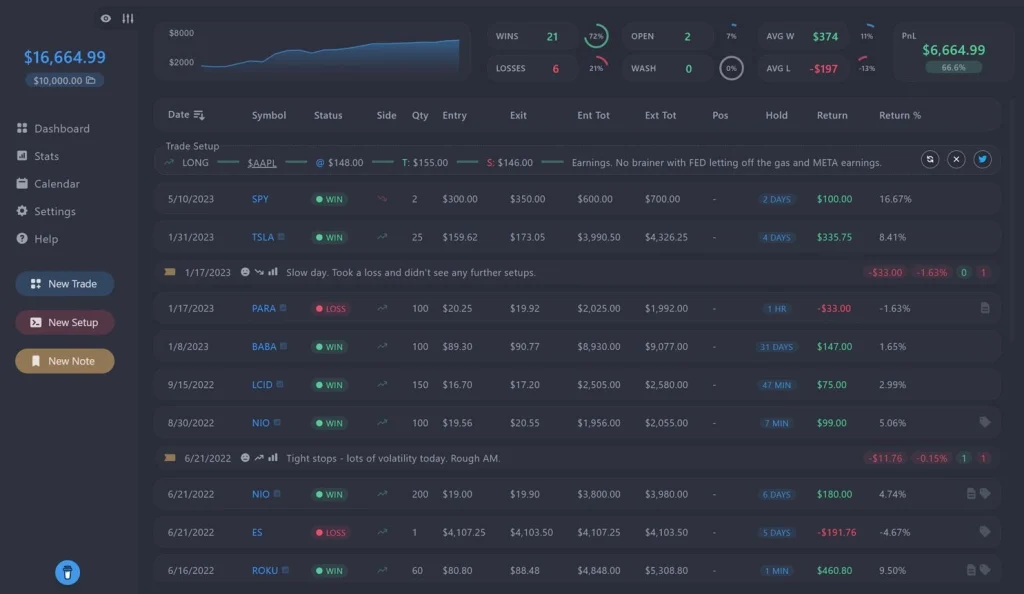Open Stats from the sidebar
1024x594 pixels.
pyautogui.click(x=23, y=156)
